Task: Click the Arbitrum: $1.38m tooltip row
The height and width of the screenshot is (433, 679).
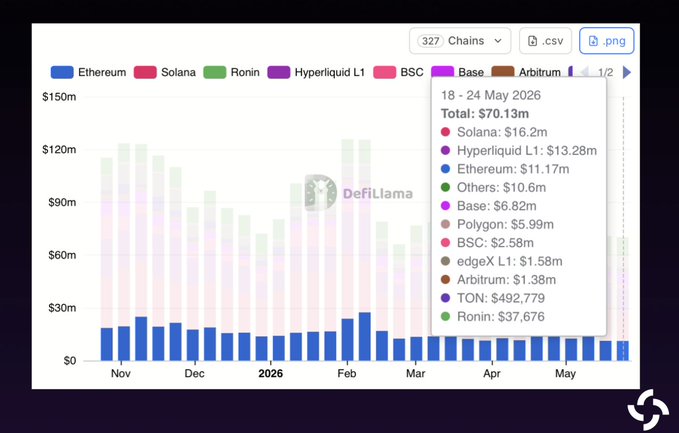Action: [498, 280]
